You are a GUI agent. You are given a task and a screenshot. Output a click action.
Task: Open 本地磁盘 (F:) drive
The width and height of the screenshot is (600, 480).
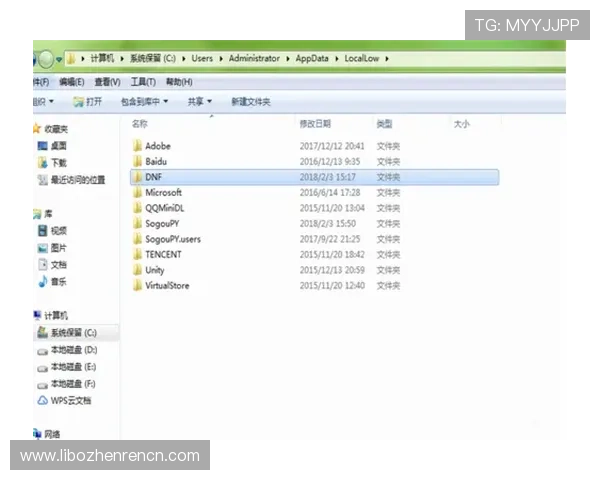point(66,384)
